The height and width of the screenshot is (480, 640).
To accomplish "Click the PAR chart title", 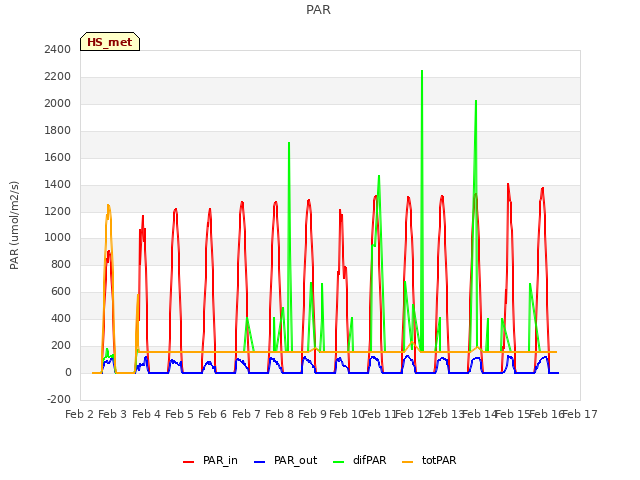I will [x=318, y=10].
